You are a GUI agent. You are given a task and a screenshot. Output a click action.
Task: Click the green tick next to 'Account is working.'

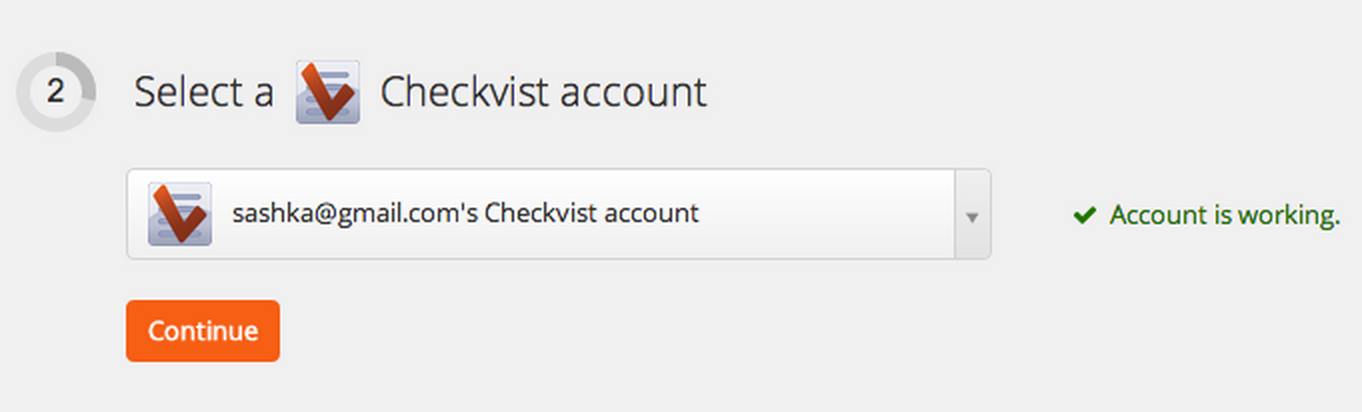click(1084, 214)
